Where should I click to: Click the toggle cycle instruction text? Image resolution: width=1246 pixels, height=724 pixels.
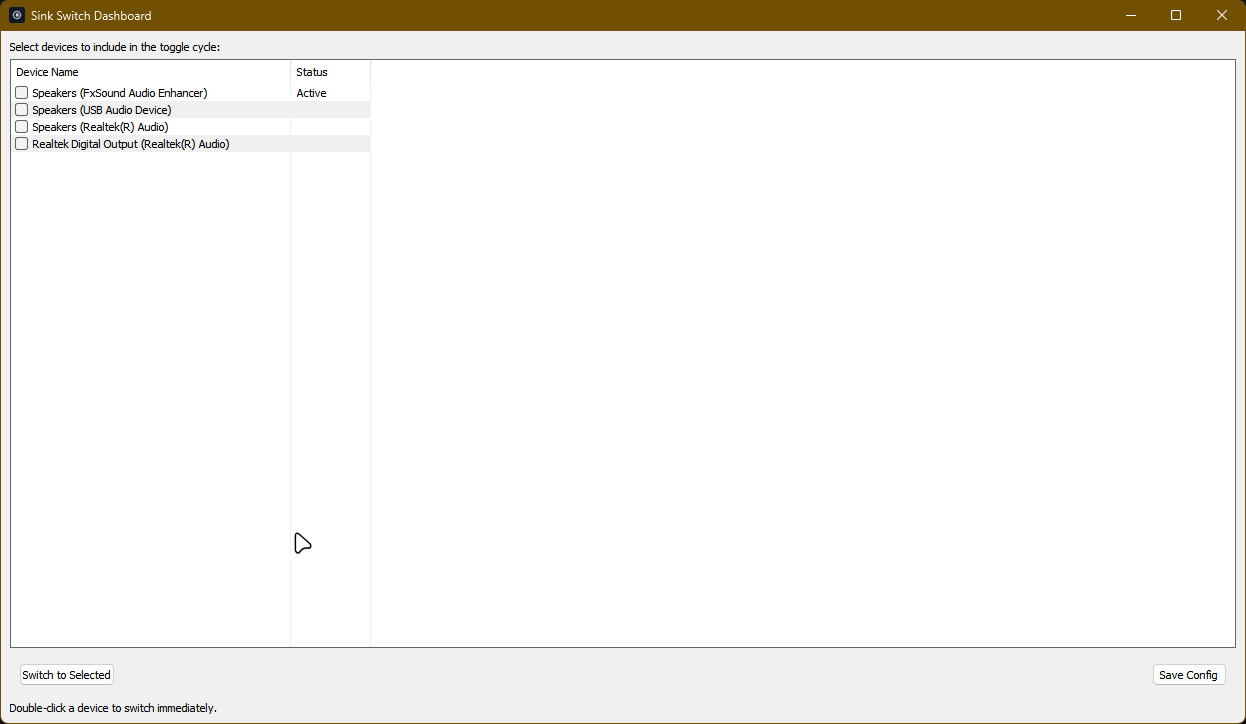coord(115,46)
